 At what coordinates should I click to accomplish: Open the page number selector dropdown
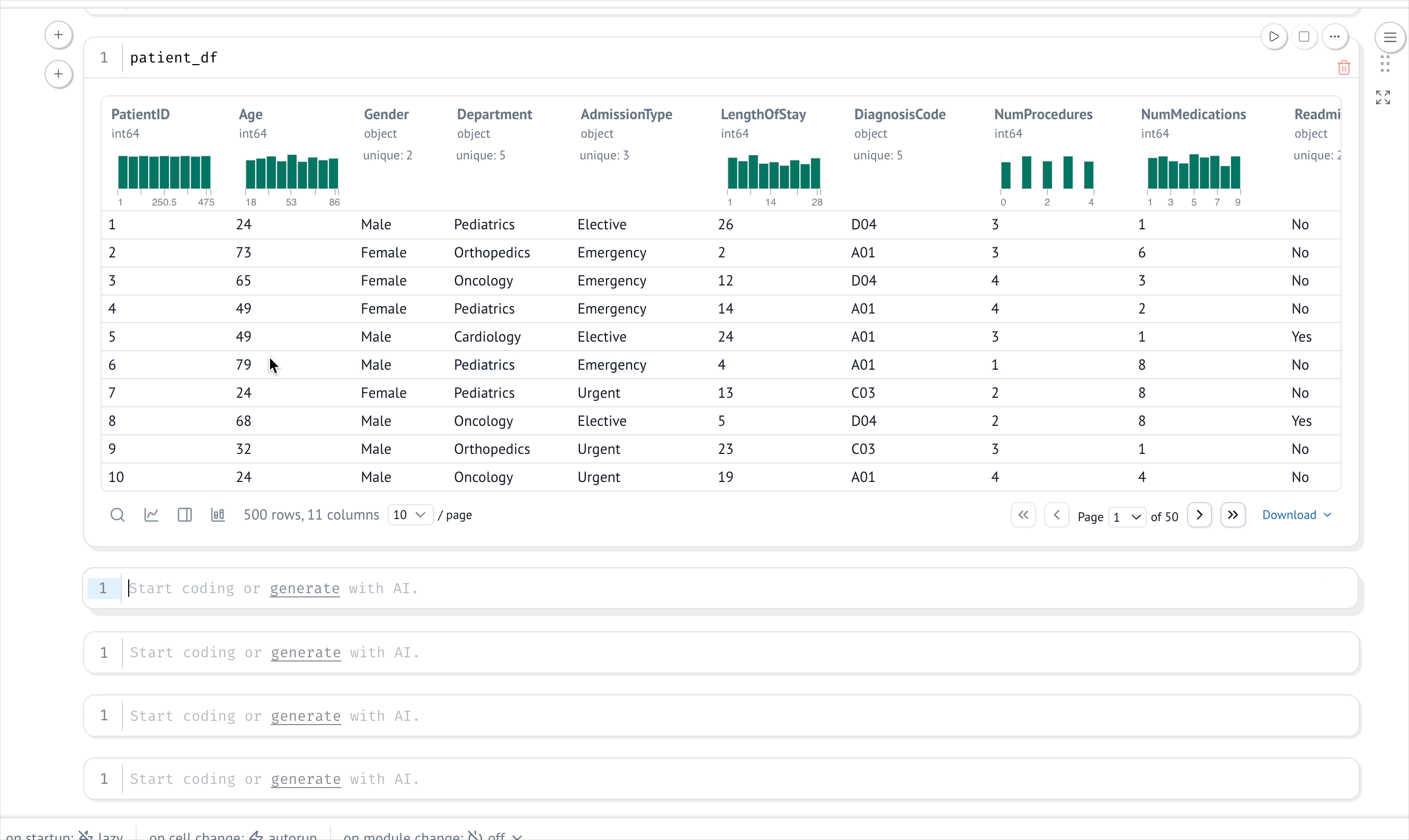coord(1127,517)
